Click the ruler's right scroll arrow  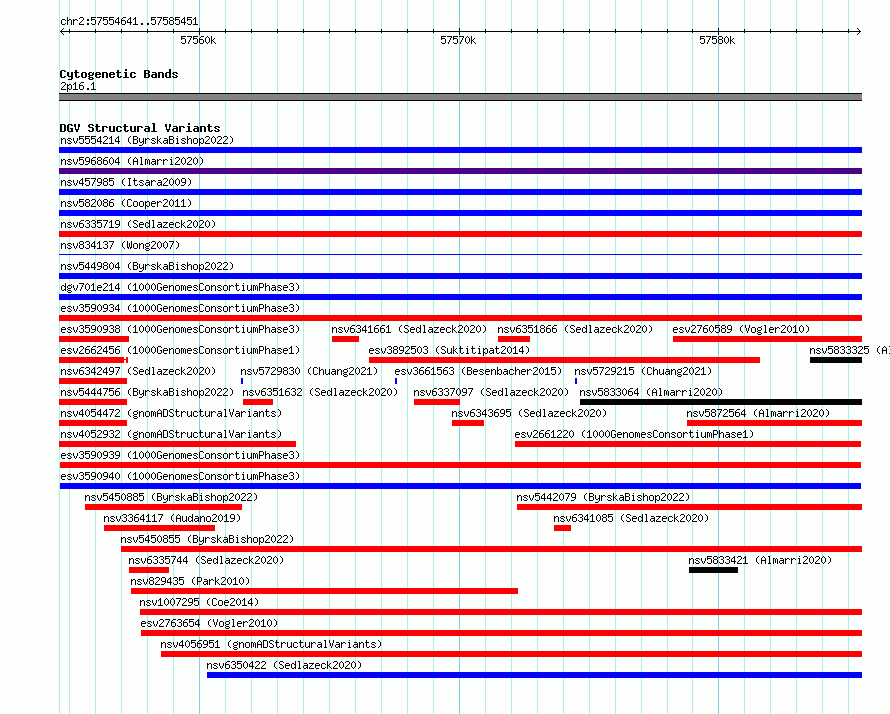point(858,32)
